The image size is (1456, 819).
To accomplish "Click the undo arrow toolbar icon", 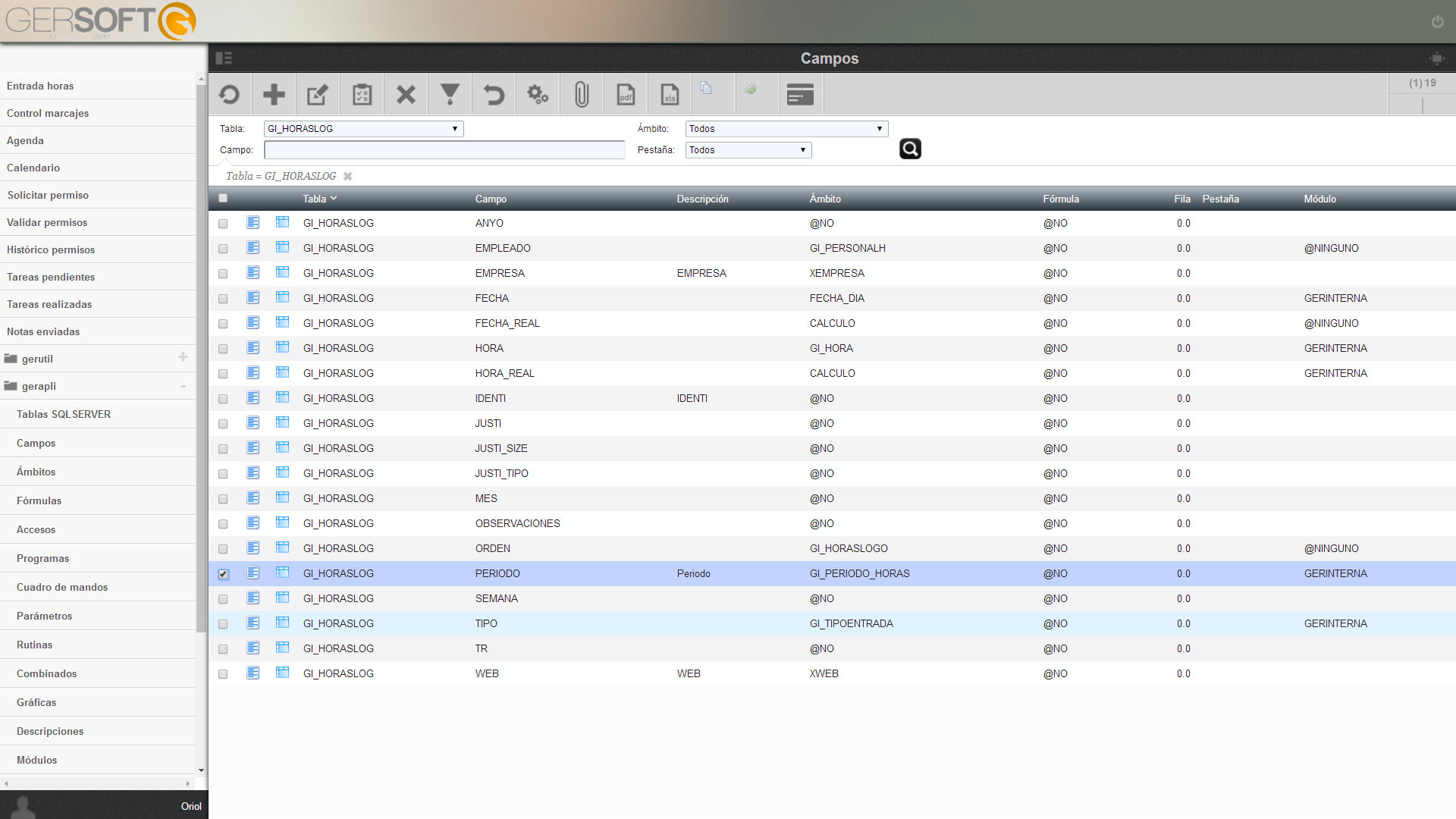I will [494, 95].
